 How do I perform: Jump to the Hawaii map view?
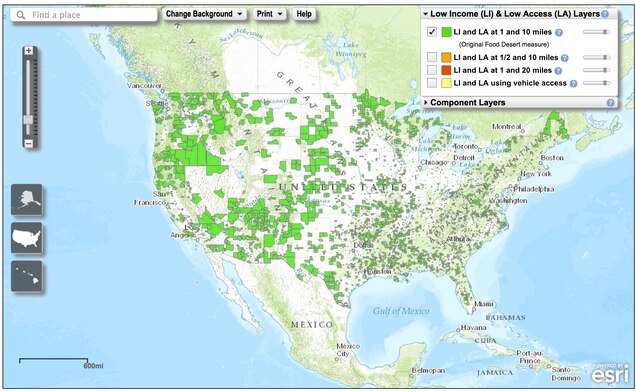coord(26,276)
